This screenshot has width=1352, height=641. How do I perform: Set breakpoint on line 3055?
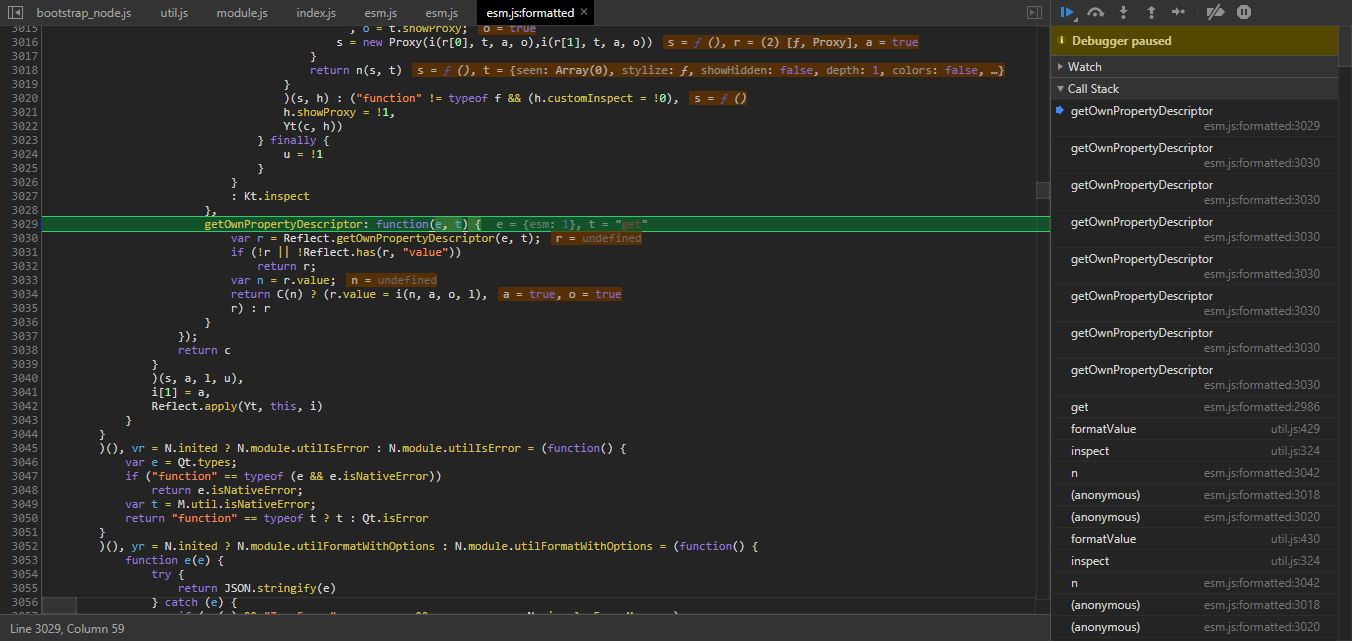(x=24, y=588)
